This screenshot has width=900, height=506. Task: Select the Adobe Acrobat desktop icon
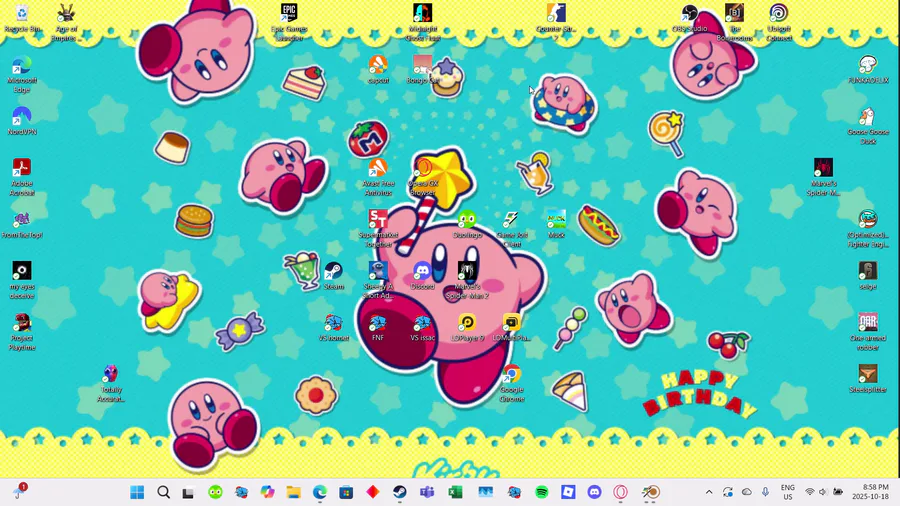click(22, 178)
